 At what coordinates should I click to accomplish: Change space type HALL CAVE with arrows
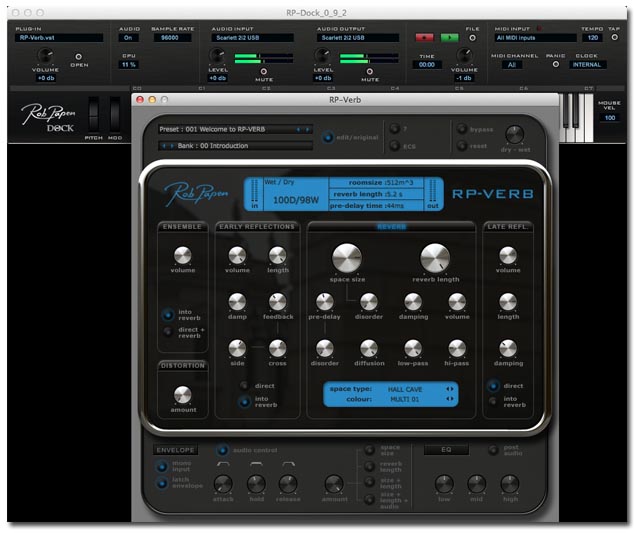click(x=450, y=389)
